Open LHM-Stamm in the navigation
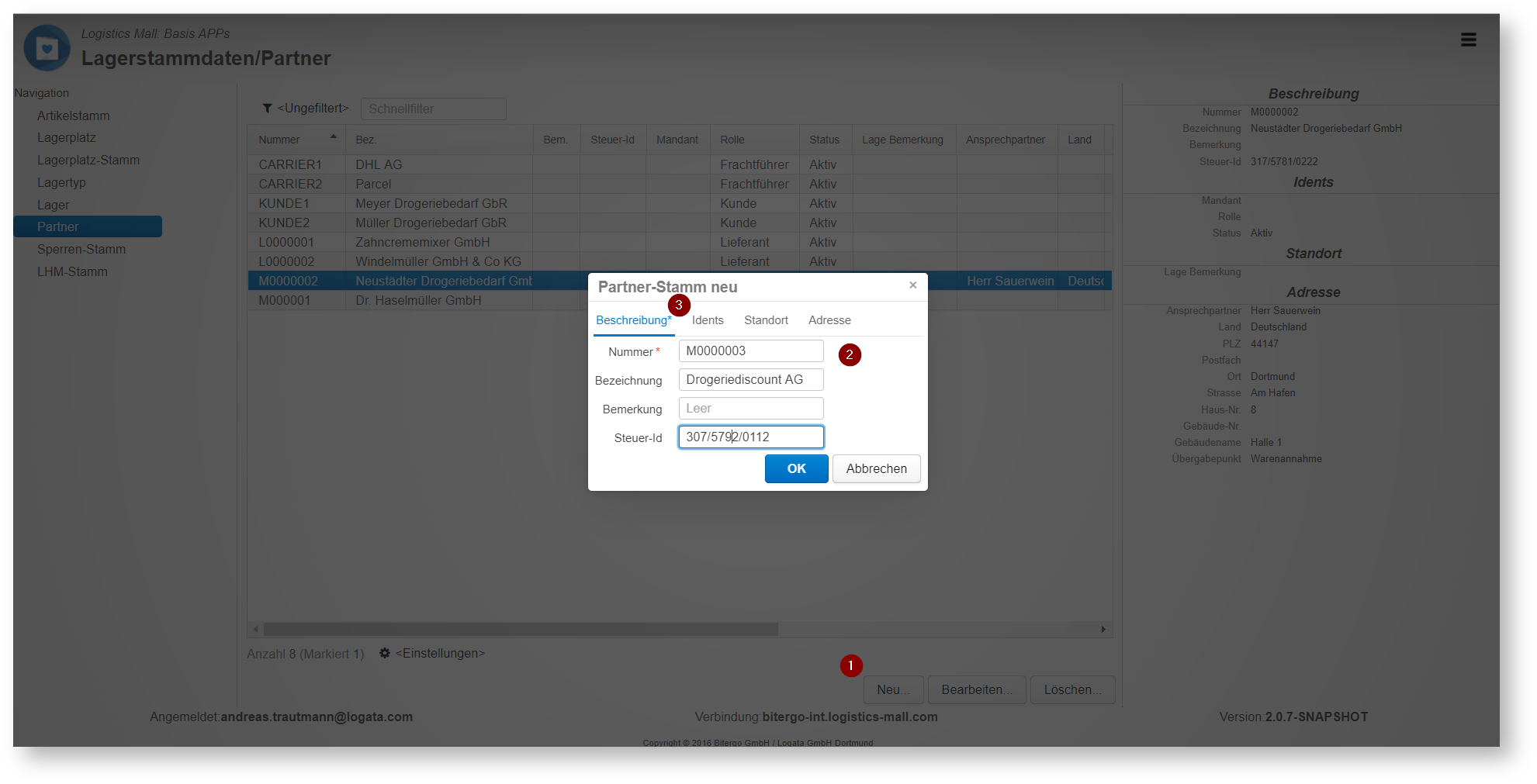This screenshot has height=784, width=1537. click(72, 272)
